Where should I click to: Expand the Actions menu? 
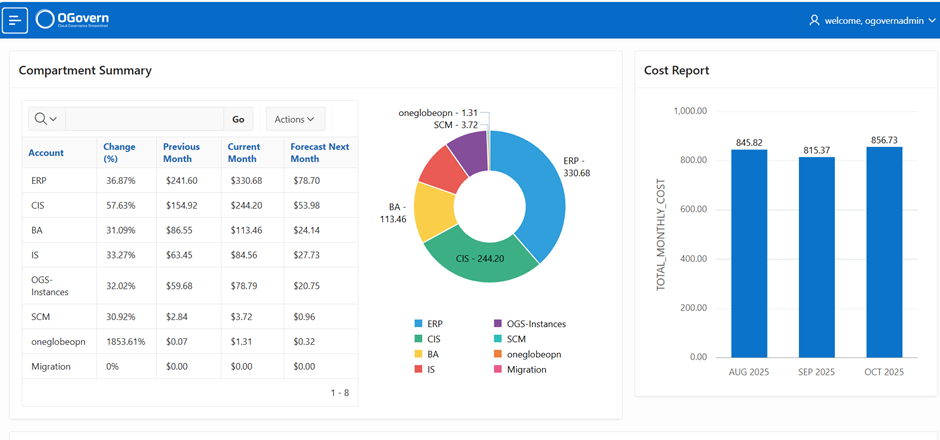click(x=295, y=119)
